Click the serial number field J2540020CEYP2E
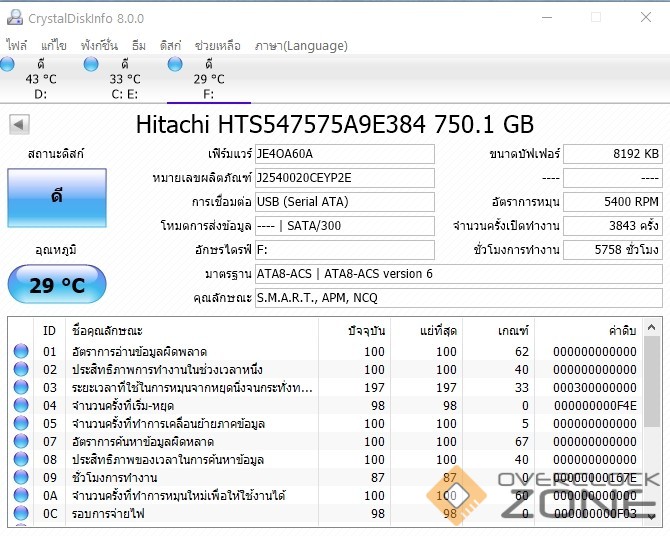The image size is (670, 536). coord(345,178)
